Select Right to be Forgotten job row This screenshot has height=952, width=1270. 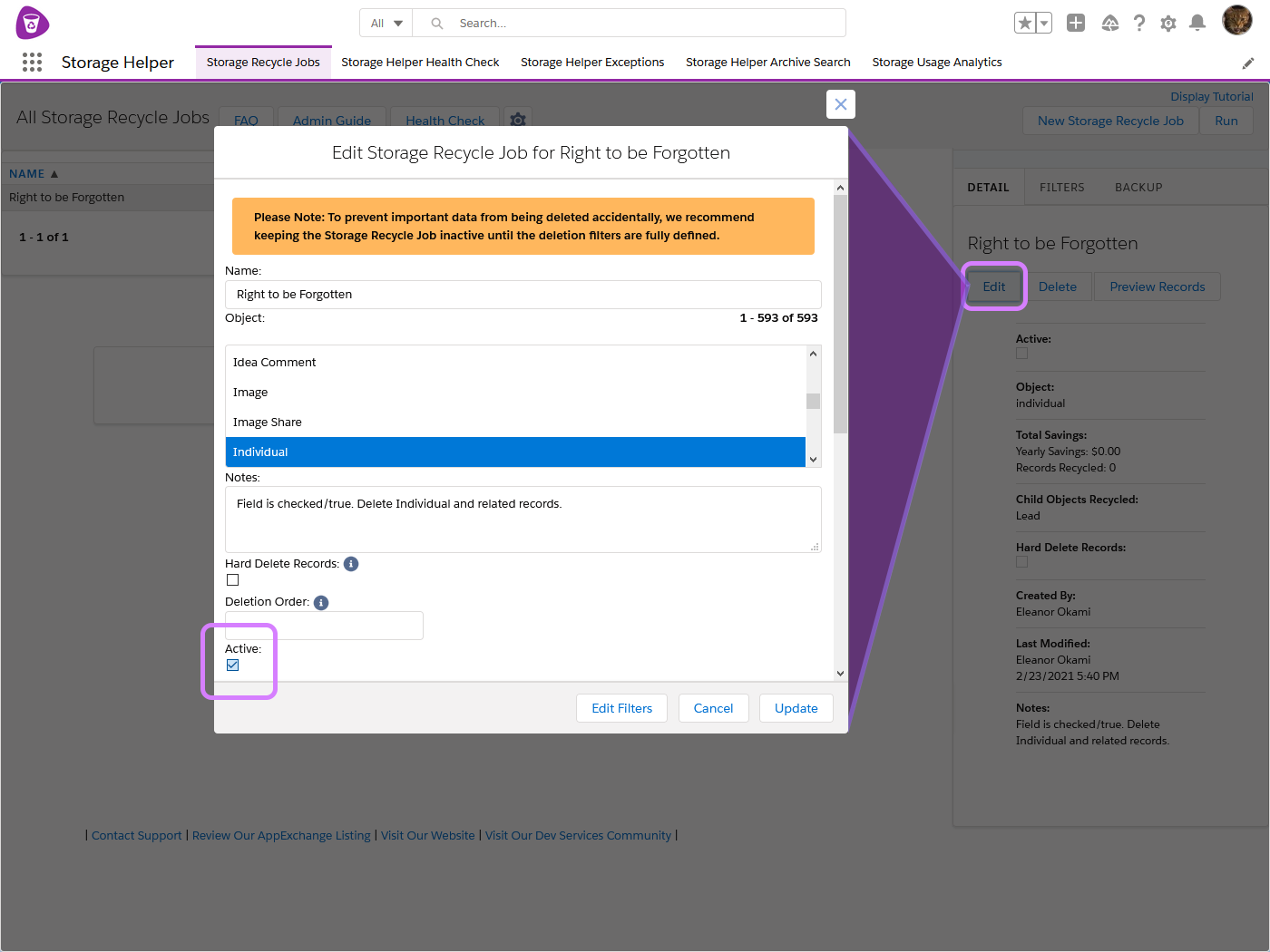109,198
